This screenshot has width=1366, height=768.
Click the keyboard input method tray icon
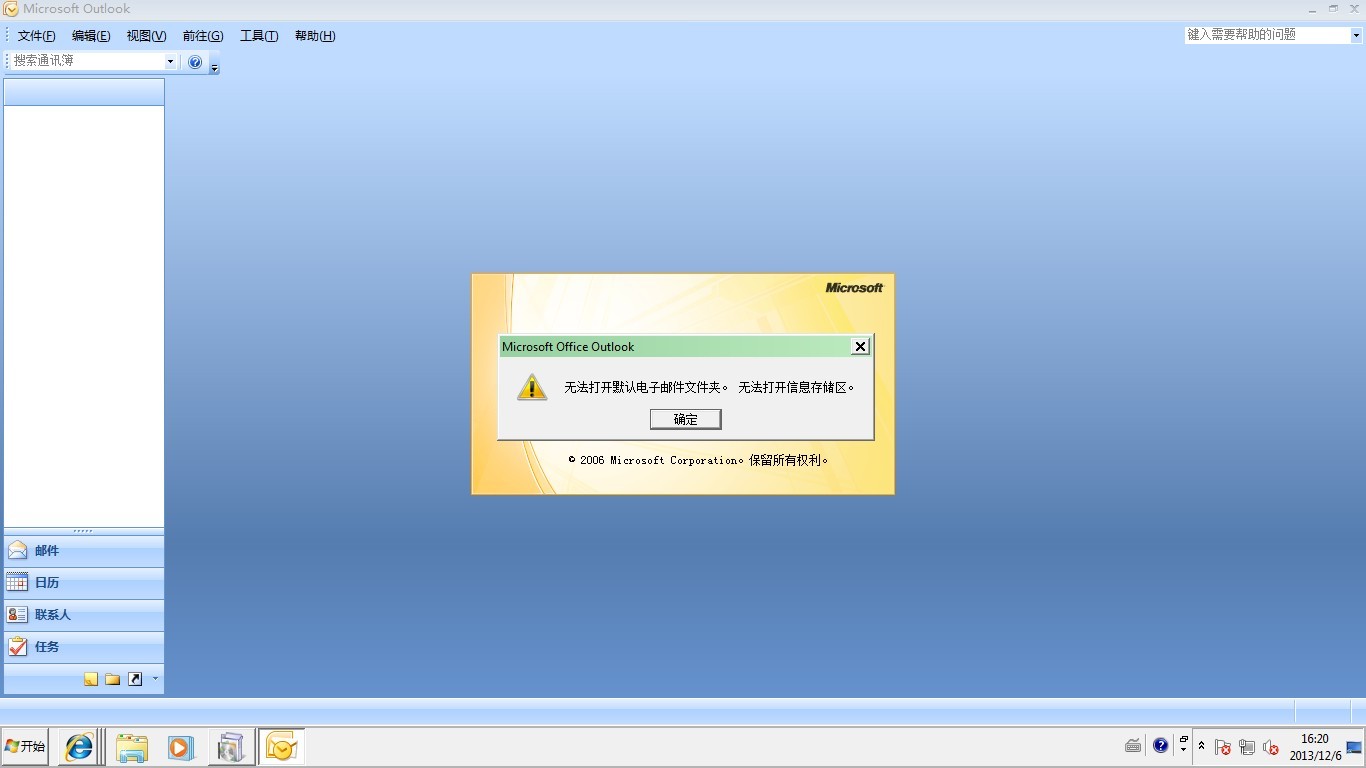[1133, 746]
